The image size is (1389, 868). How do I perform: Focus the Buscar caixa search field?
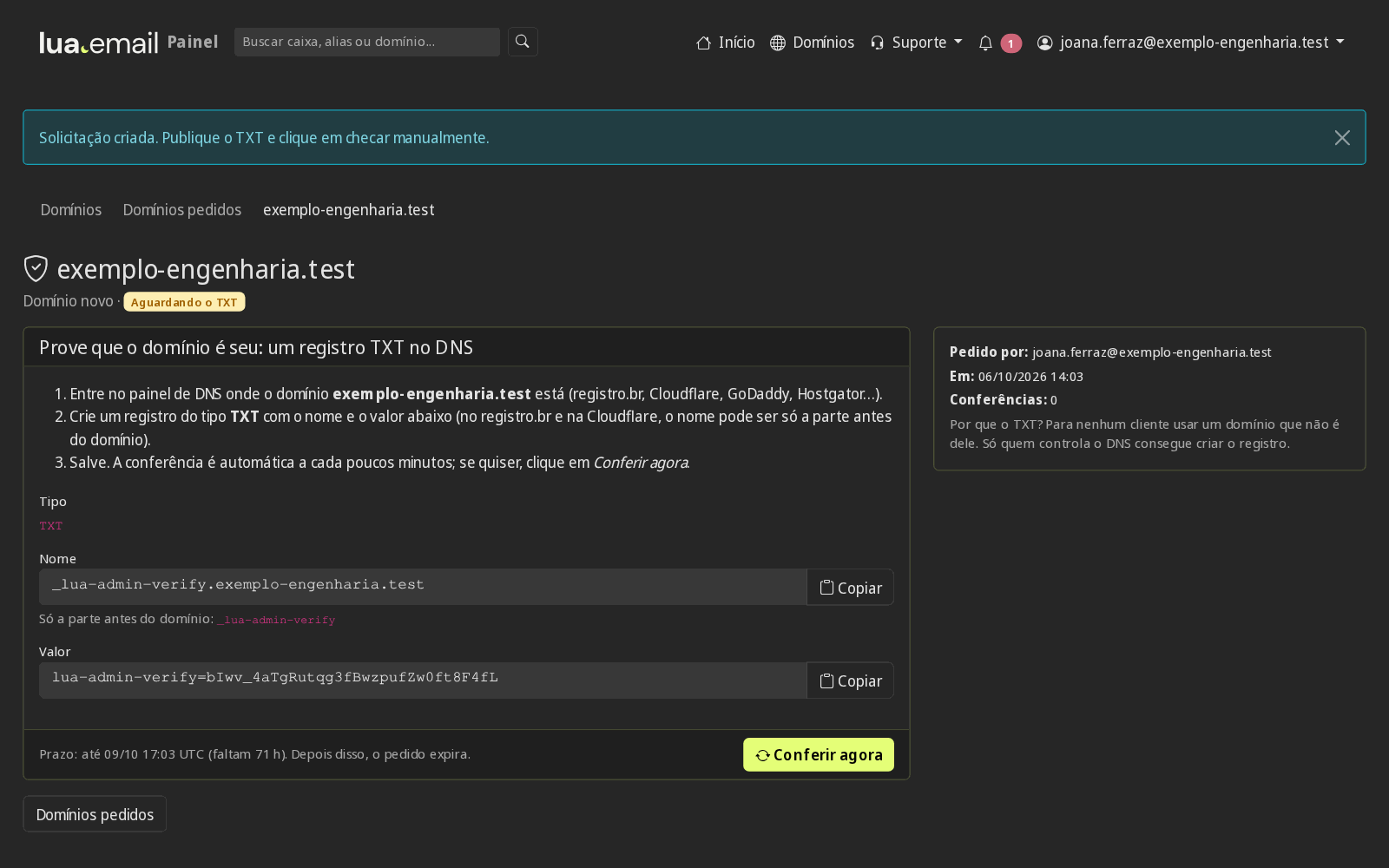coord(367,42)
